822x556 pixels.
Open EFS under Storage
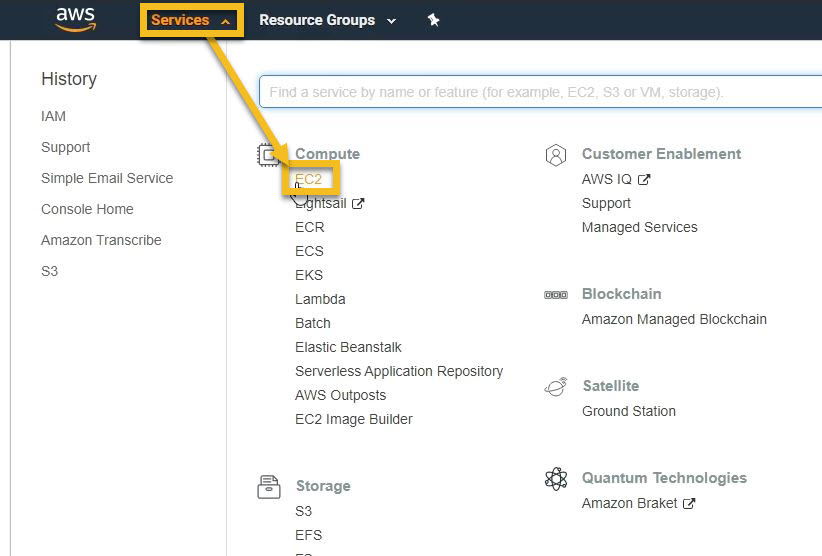[x=309, y=536]
